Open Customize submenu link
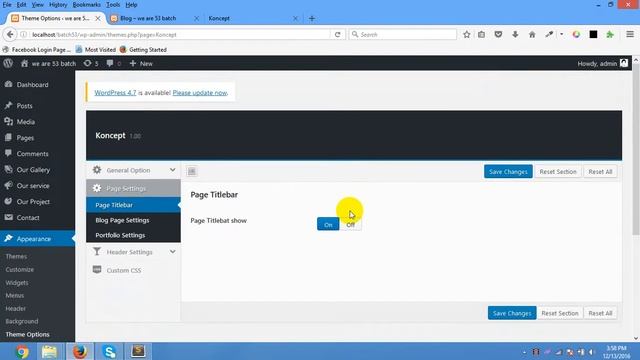Viewport: 640px width, 360px height. 20,269
